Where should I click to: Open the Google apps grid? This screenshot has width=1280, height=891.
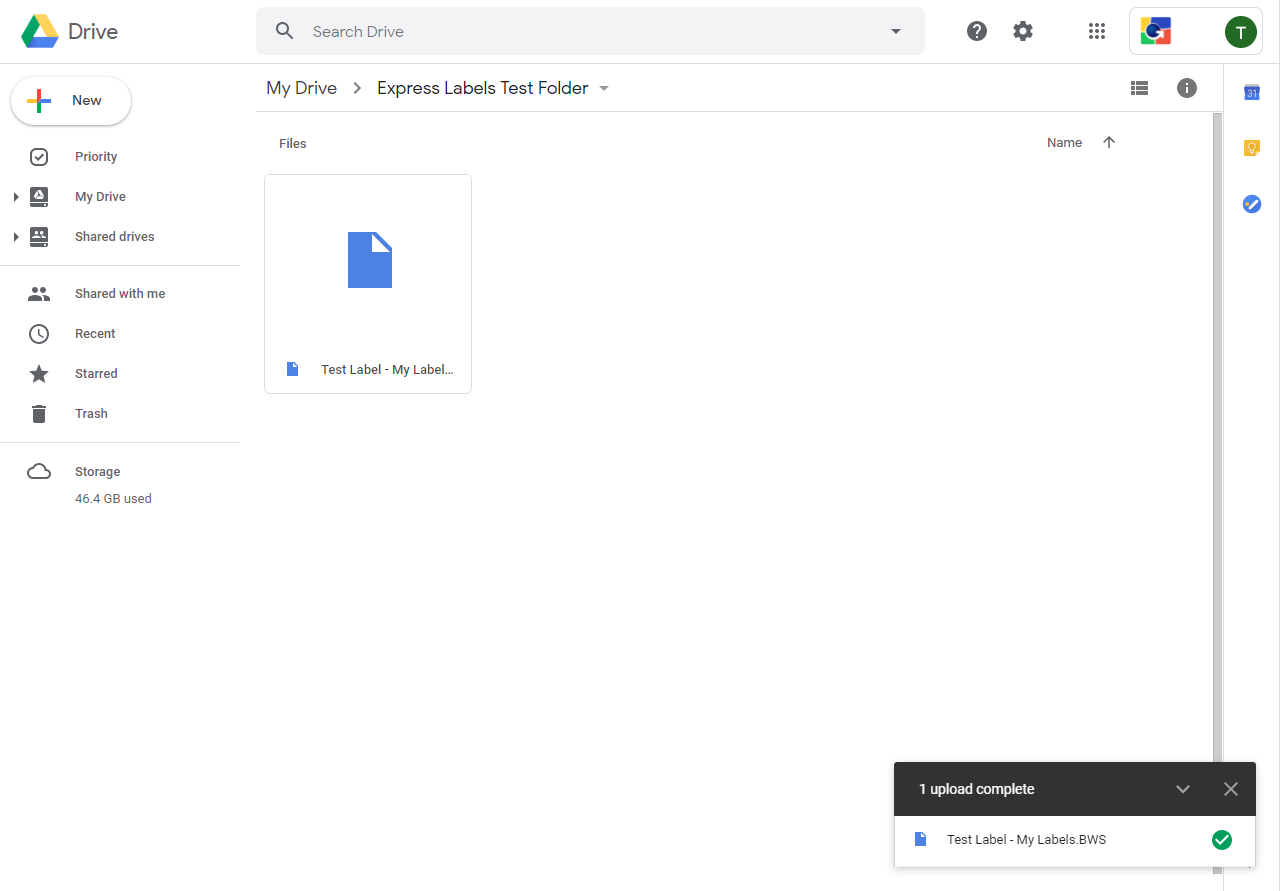click(1097, 31)
